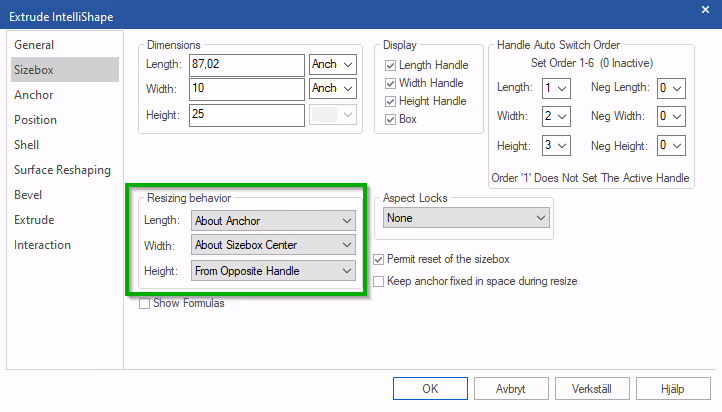This screenshot has width=722, height=412.
Task: Switch to the Extrude page
Action: pos(34,220)
